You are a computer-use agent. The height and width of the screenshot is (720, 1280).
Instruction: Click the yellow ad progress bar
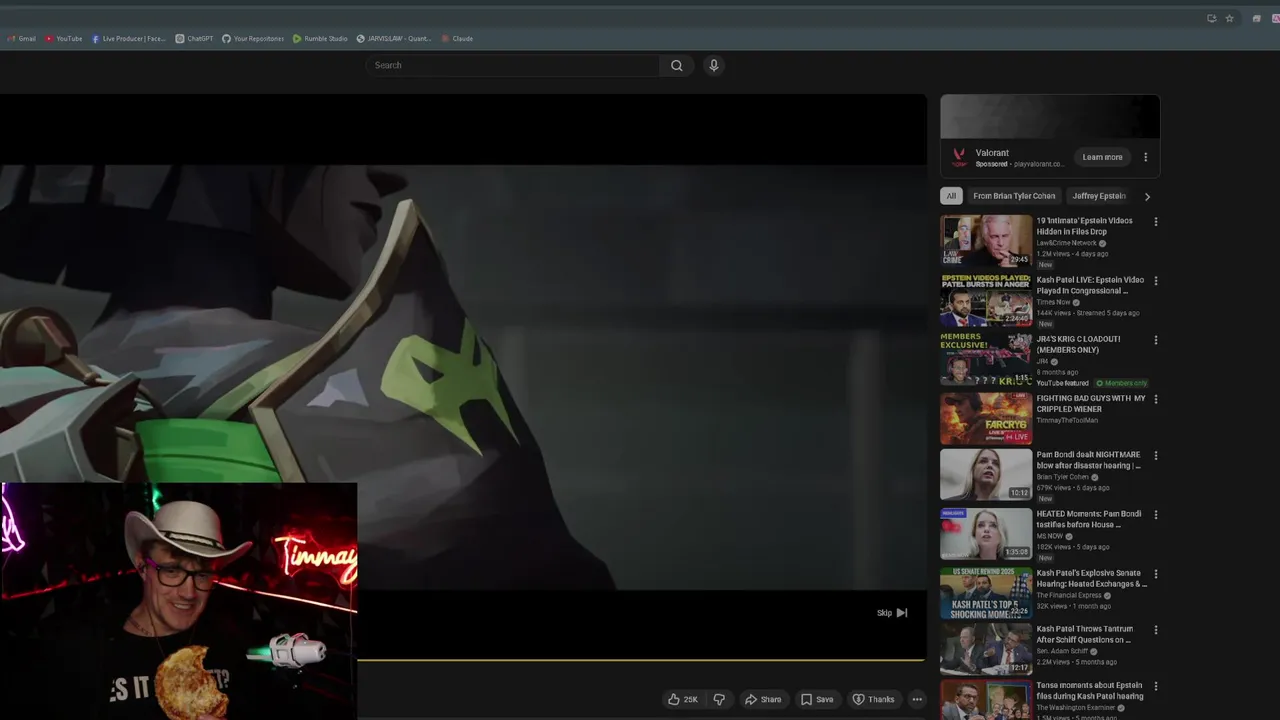click(641, 660)
